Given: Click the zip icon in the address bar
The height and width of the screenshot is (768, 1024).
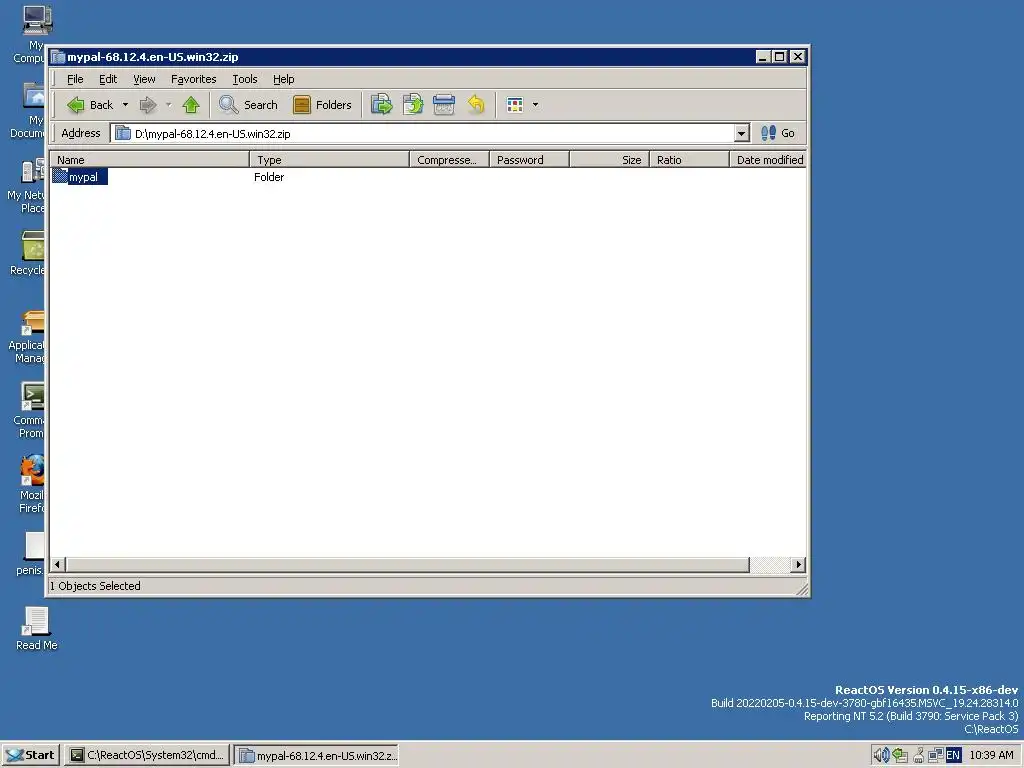Looking at the screenshot, I should pos(122,133).
